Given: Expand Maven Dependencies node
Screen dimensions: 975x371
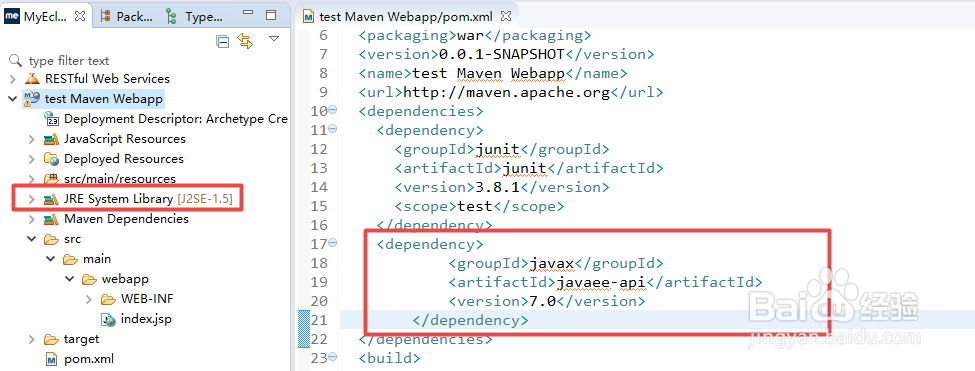Looking at the screenshot, I should pyautogui.click(x=32, y=219).
